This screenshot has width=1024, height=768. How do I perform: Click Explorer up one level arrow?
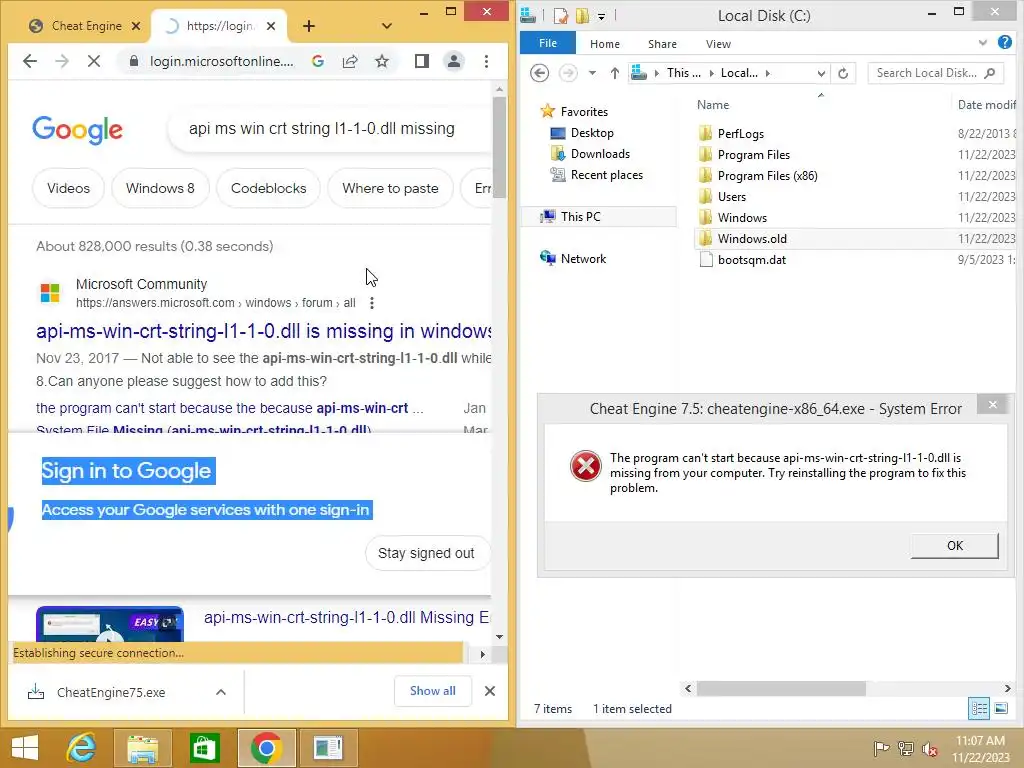tap(615, 73)
